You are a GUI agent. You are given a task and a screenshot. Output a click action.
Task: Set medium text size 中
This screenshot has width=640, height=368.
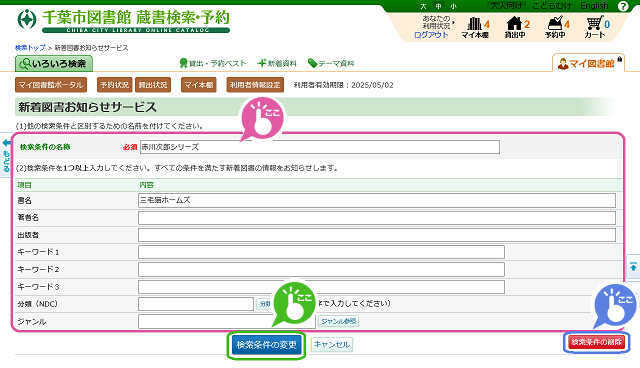click(x=438, y=6)
